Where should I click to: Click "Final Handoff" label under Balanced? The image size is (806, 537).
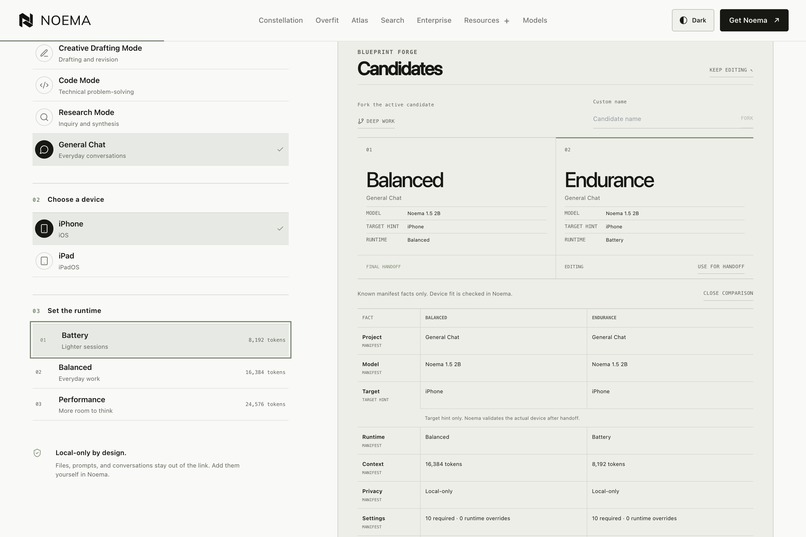coord(383,267)
